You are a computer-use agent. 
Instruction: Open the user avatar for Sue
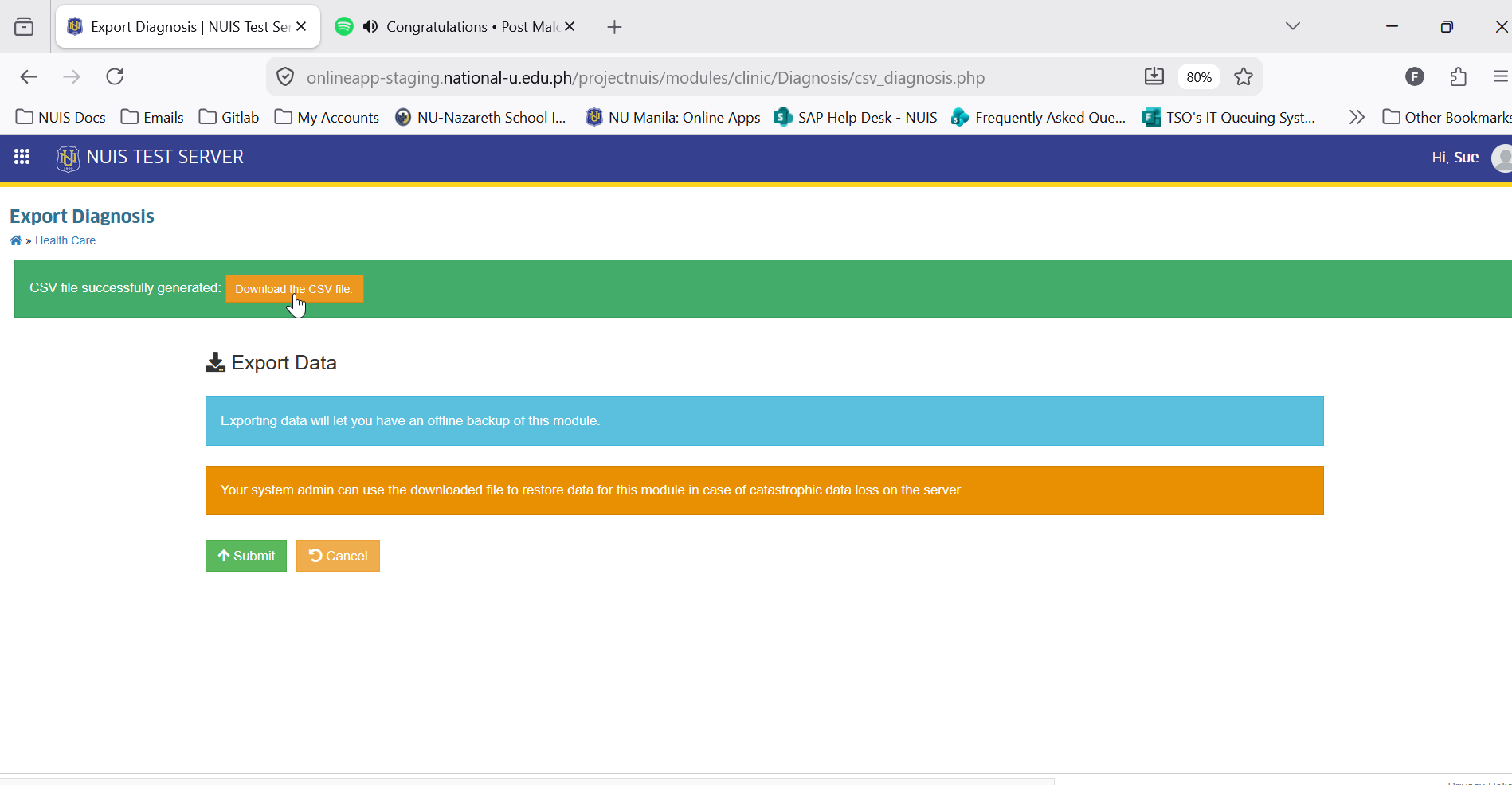point(1502,158)
